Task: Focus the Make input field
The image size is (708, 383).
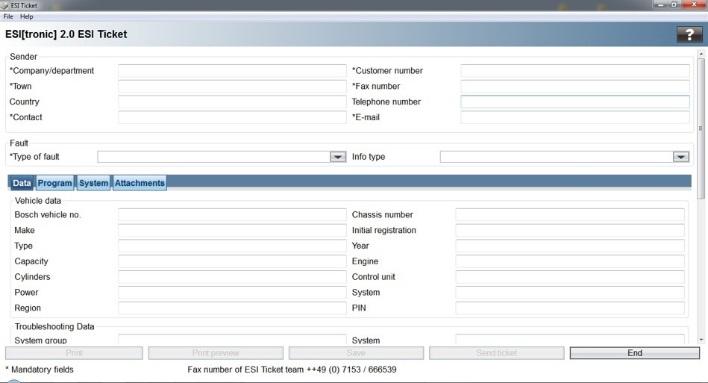Action: click(232, 230)
